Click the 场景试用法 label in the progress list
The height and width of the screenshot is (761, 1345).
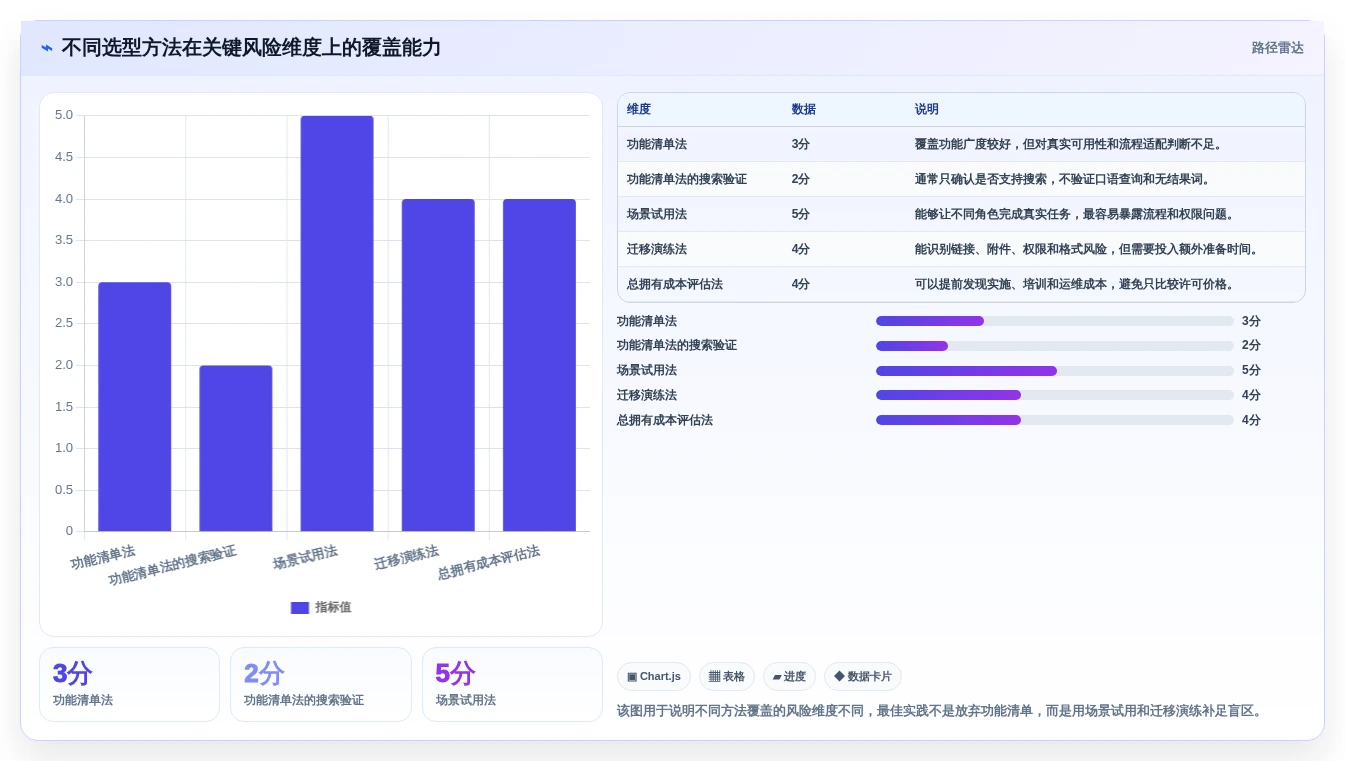[647, 371]
